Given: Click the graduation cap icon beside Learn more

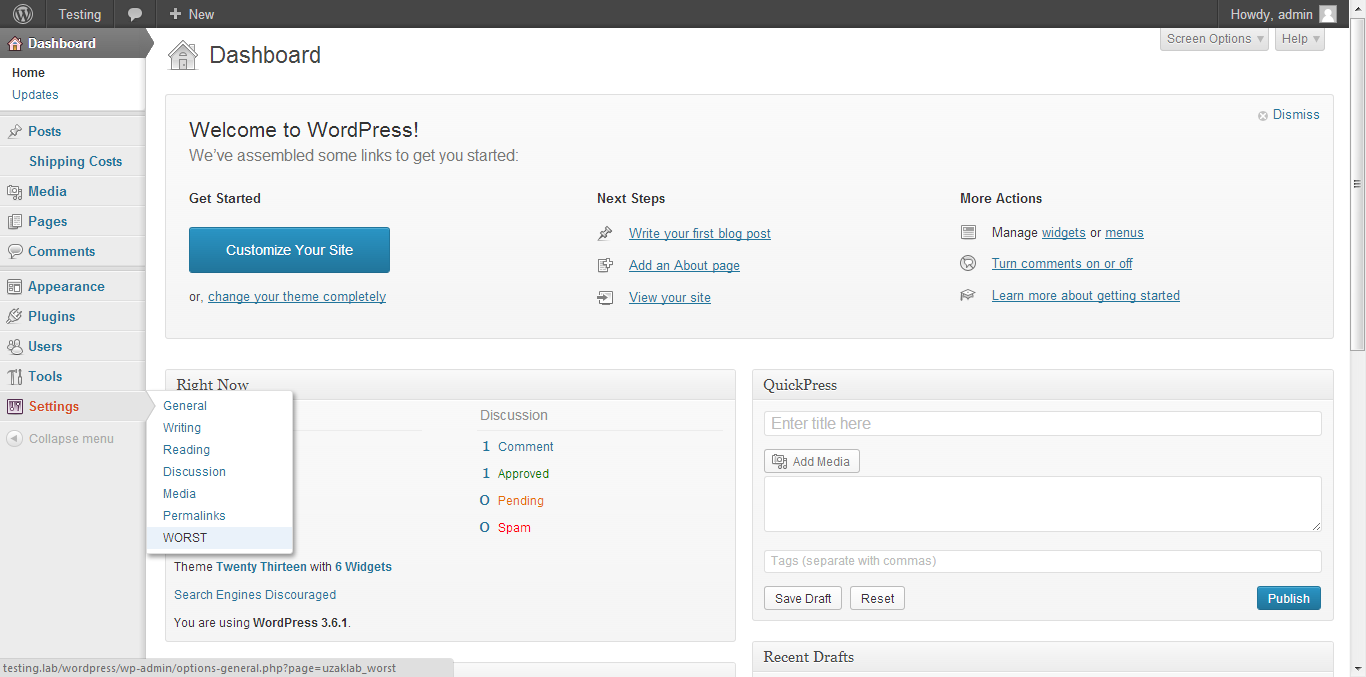Looking at the screenshot, I should [x=968, y=295].
